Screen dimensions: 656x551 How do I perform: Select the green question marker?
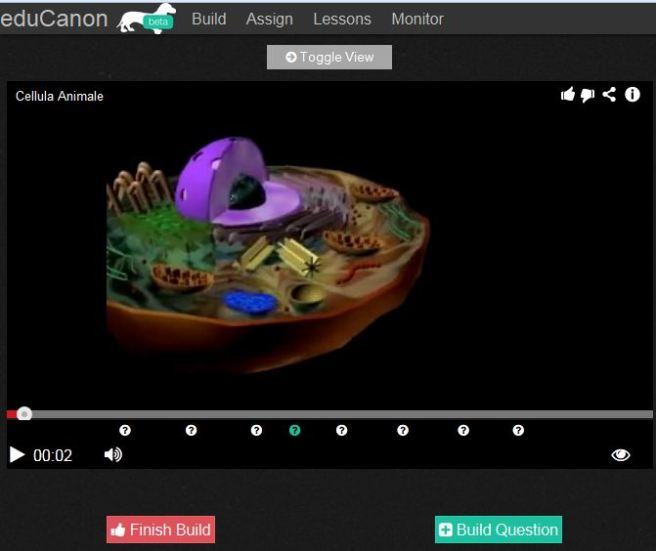coord(295,430)
